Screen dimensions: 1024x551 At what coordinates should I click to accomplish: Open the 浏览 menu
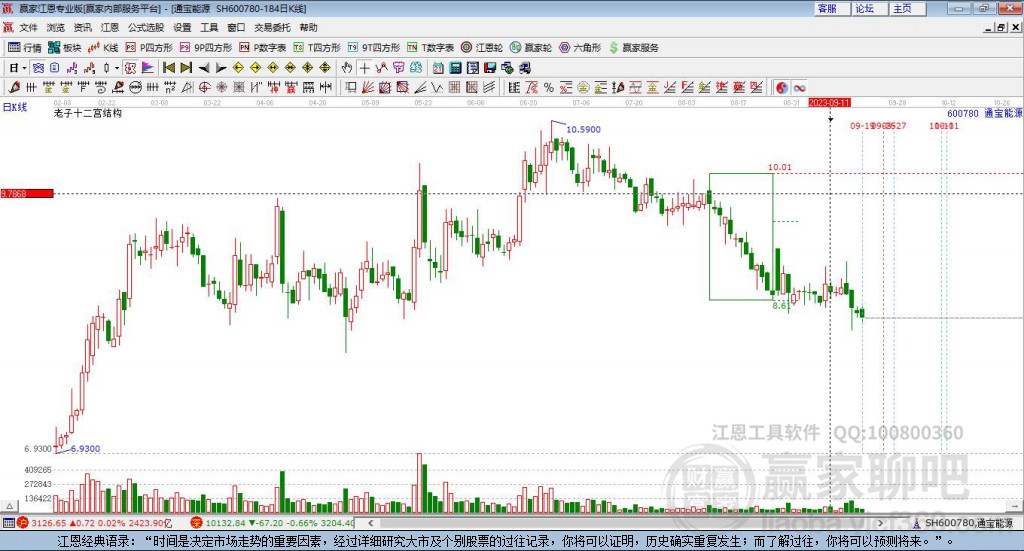click(56, 27)
